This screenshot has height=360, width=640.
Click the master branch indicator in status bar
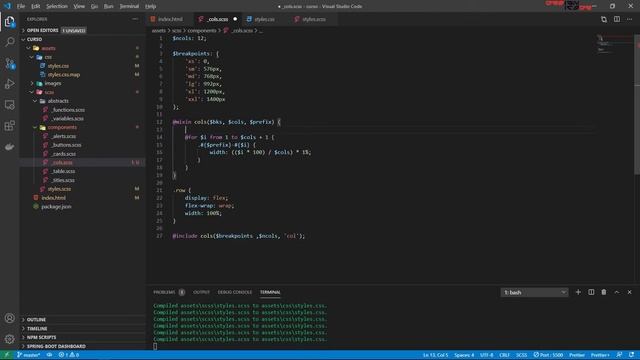click(29, 355)
